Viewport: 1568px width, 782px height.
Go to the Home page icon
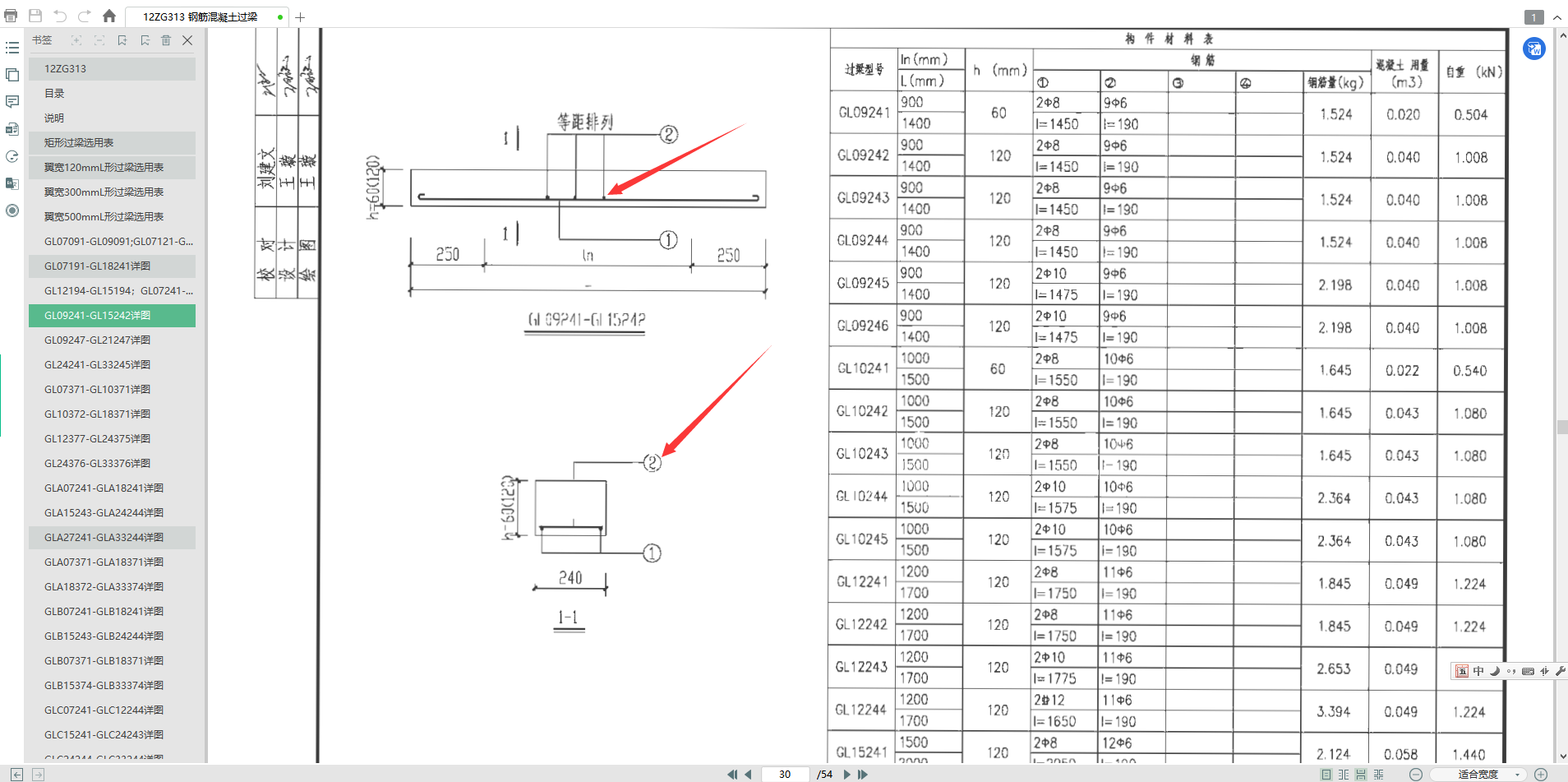[x=109, y=16]
